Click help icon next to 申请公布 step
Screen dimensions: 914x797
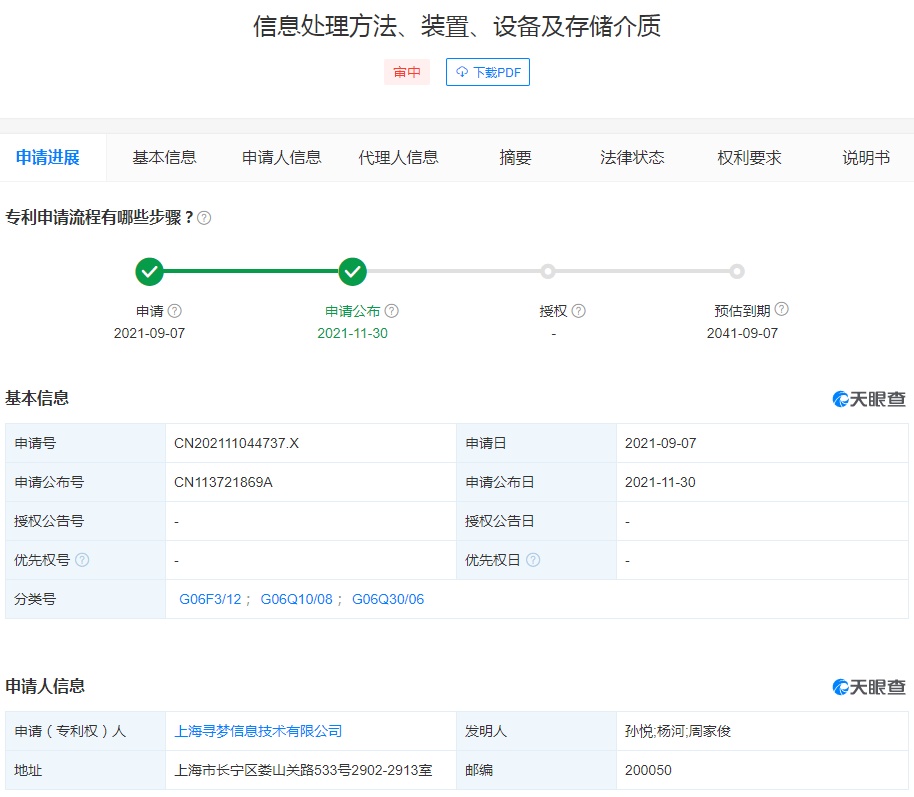[x=392, y=311]
